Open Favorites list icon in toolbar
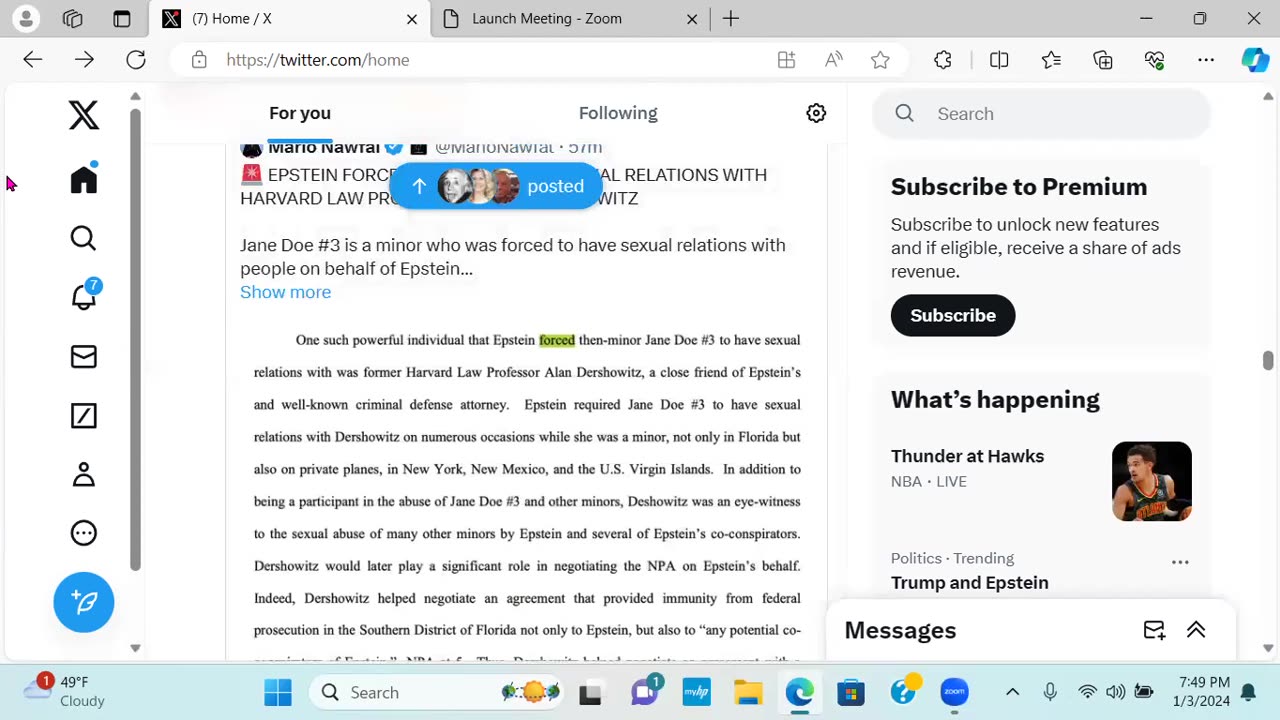The image size is (1280, 720). [x=1051, y=60]
